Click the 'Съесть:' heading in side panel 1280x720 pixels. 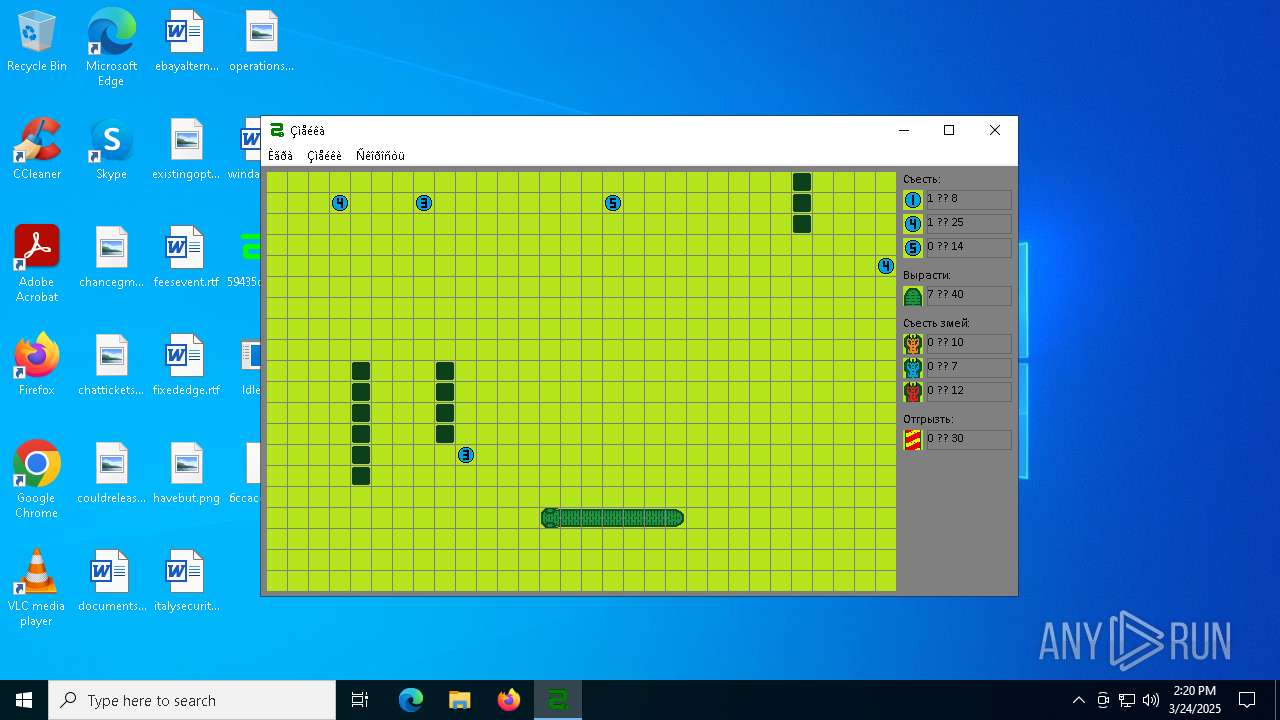click(921, 179)
